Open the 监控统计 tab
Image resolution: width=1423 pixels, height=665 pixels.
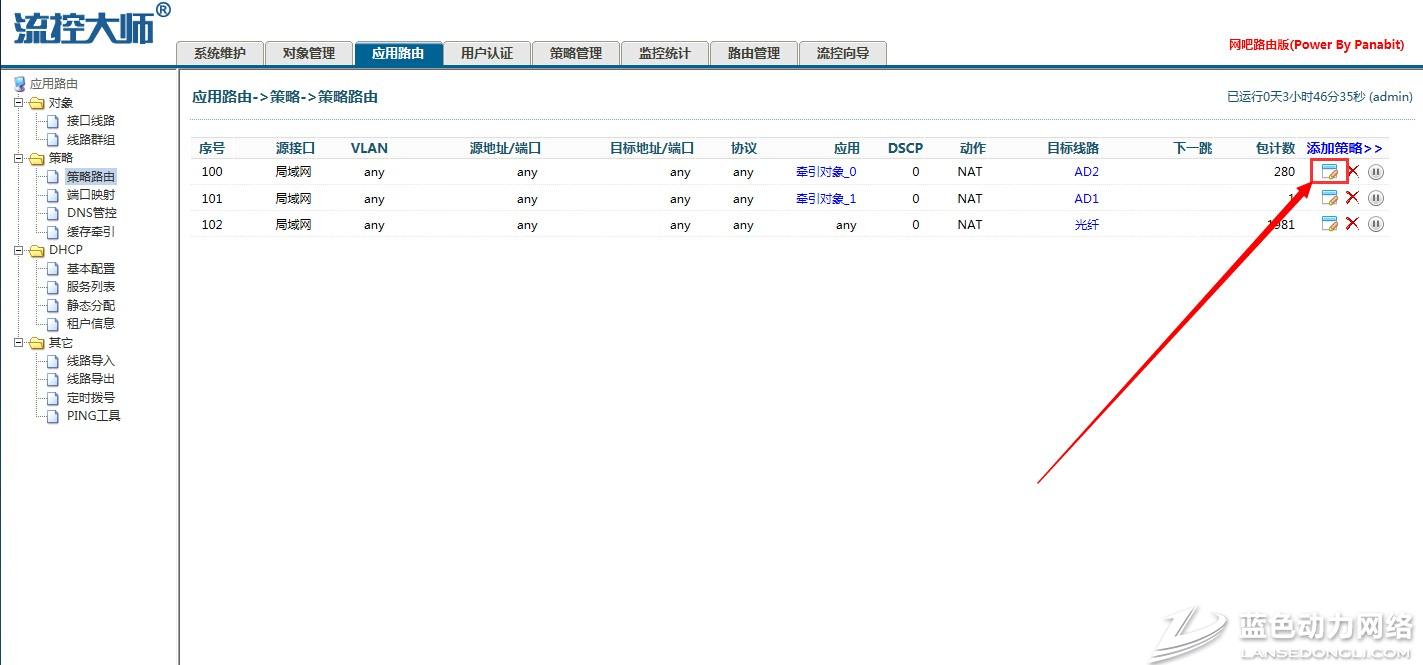pyautogui.click(x=664, y=53)
